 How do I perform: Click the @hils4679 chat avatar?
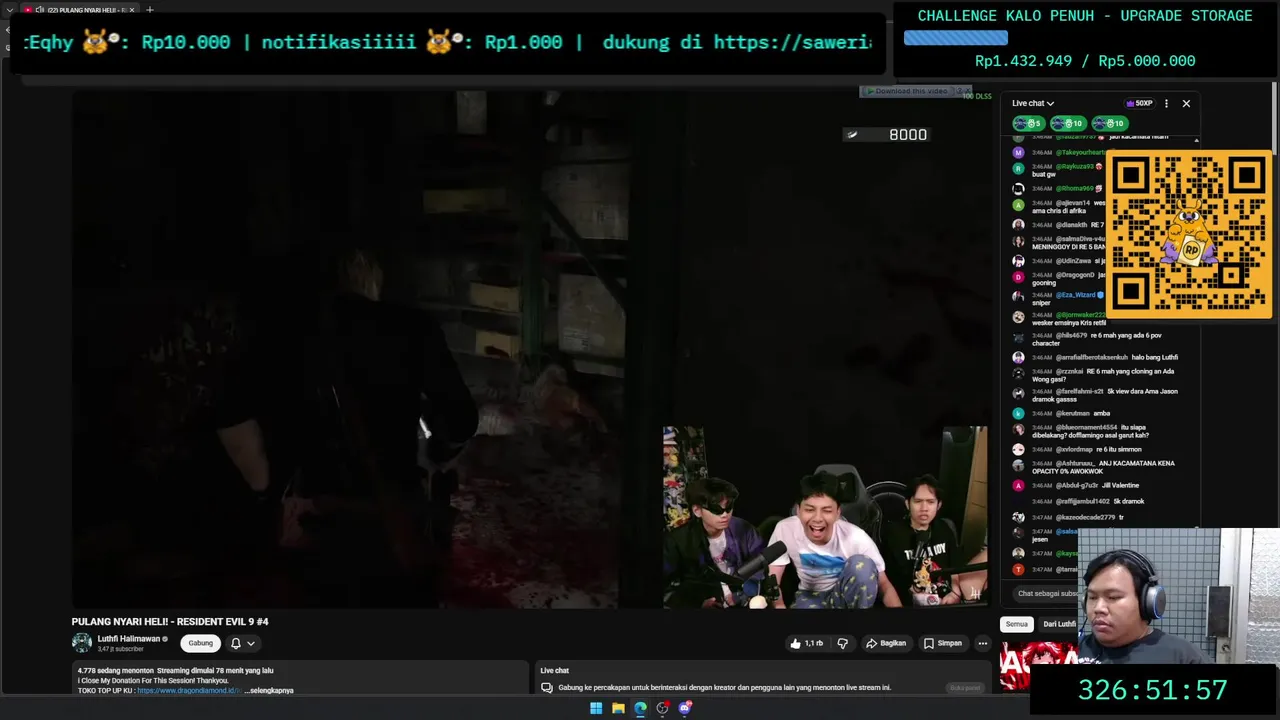tap(1018, 337)
